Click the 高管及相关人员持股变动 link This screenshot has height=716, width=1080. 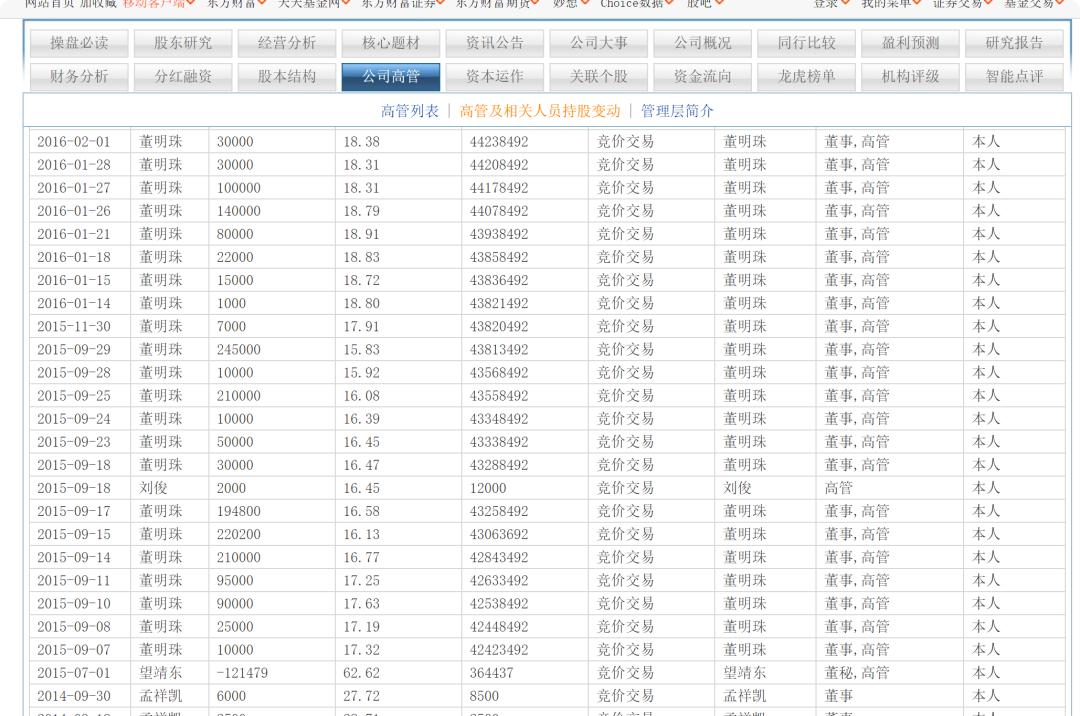pos(540,111)
